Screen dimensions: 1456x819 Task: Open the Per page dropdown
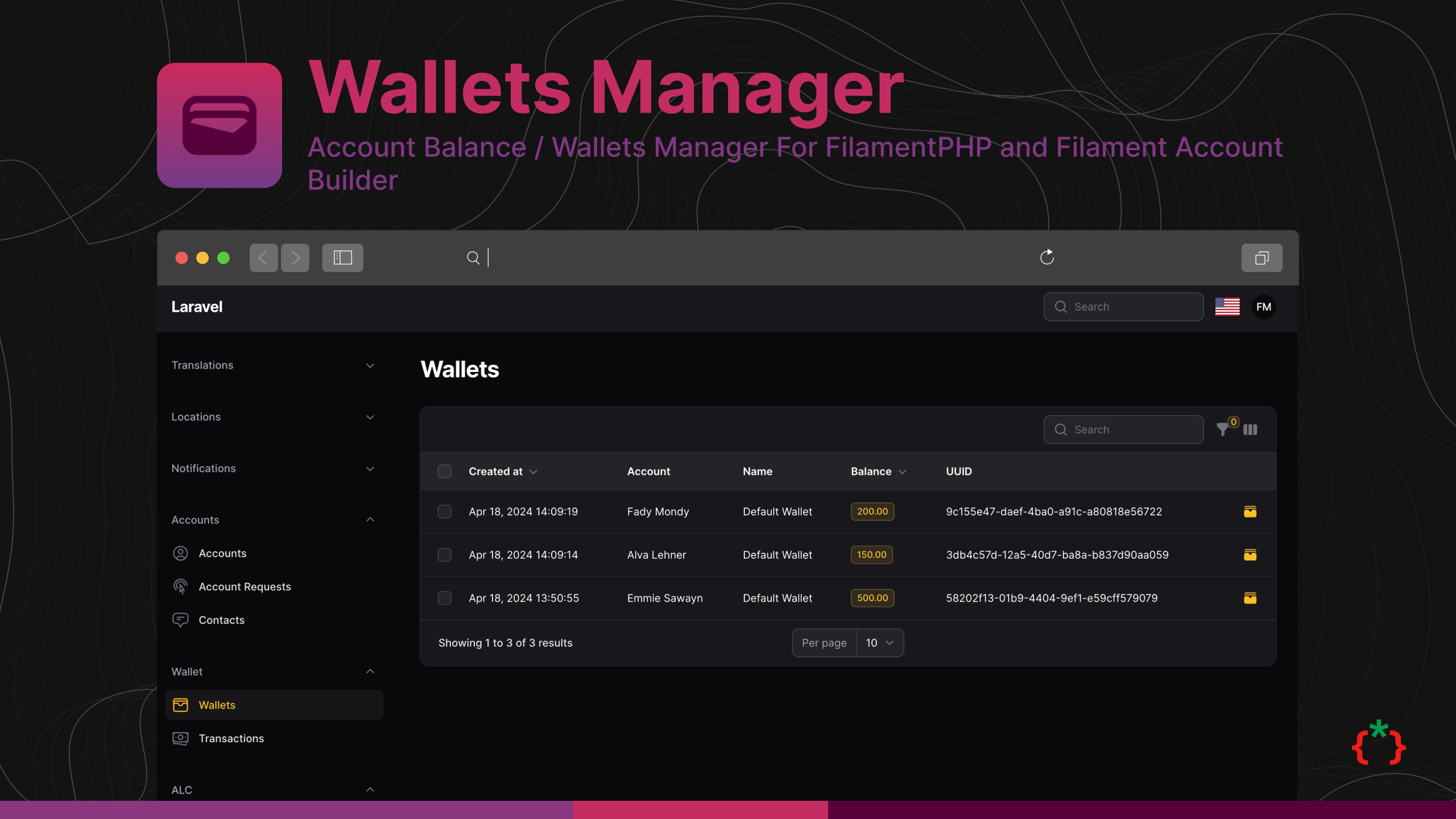pyautogui.click(x=879, y=643)
